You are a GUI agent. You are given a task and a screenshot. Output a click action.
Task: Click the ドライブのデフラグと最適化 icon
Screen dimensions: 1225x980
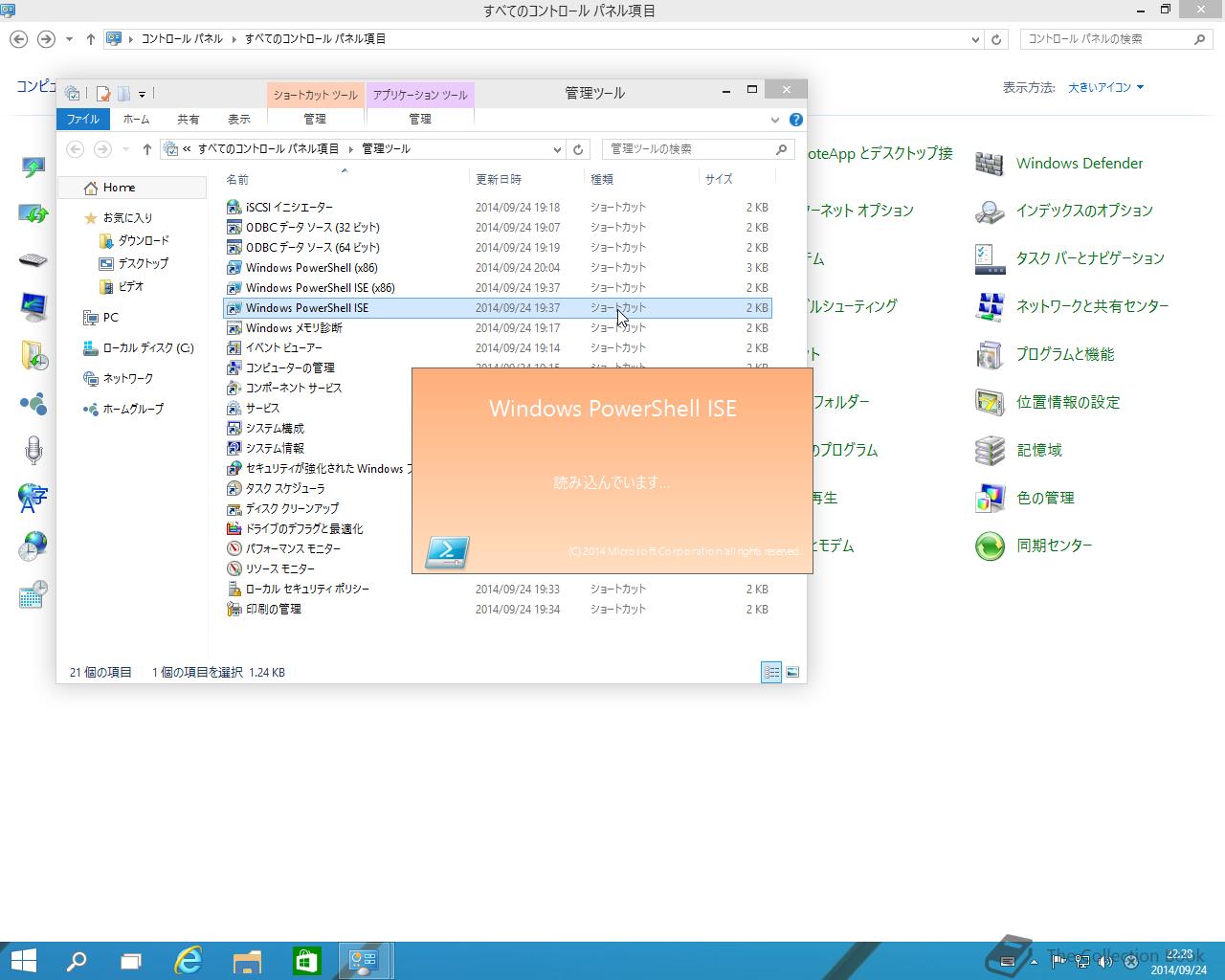click(234, 528)
